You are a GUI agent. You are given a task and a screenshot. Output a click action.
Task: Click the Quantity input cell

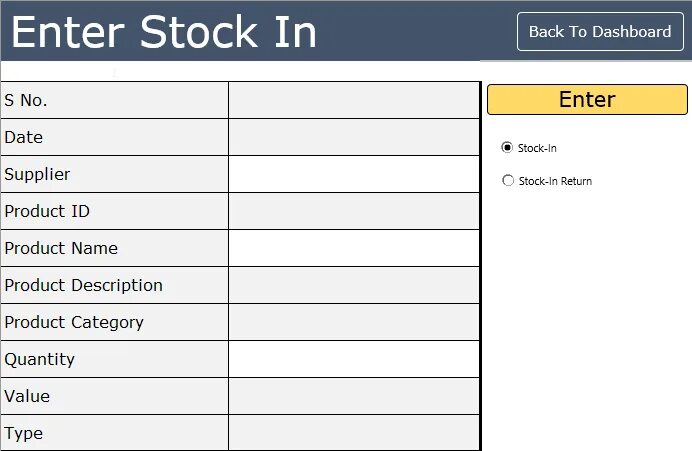coord(354,359)
